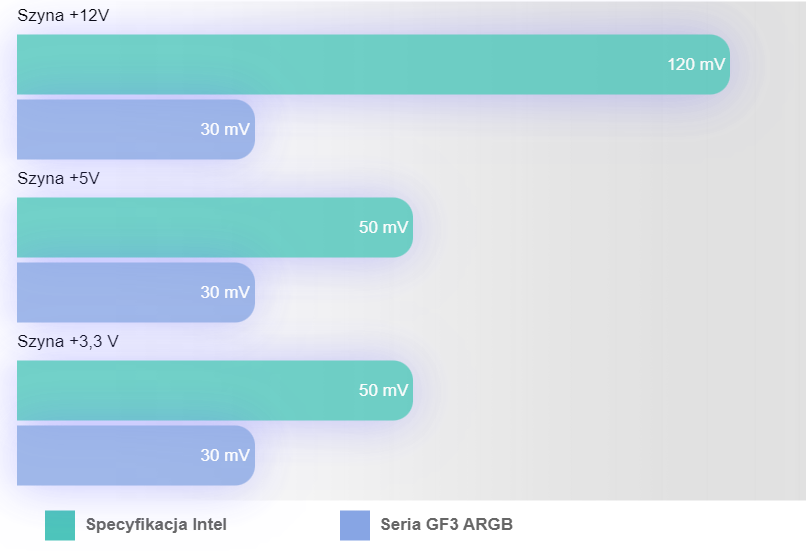The image size is (806, 551).
Task: Click the Szyna +12V heading
Action: [64, 16]
